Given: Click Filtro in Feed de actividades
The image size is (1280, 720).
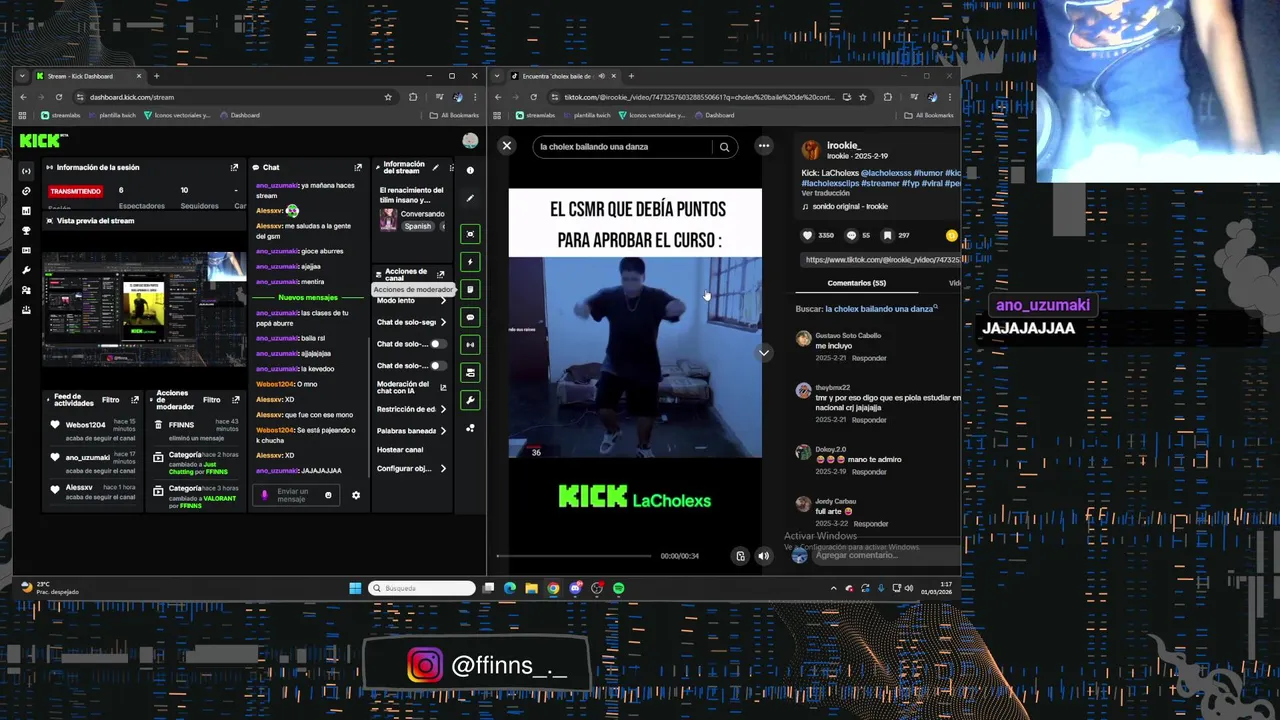Looking at the screenshot, I should point(111,400).
